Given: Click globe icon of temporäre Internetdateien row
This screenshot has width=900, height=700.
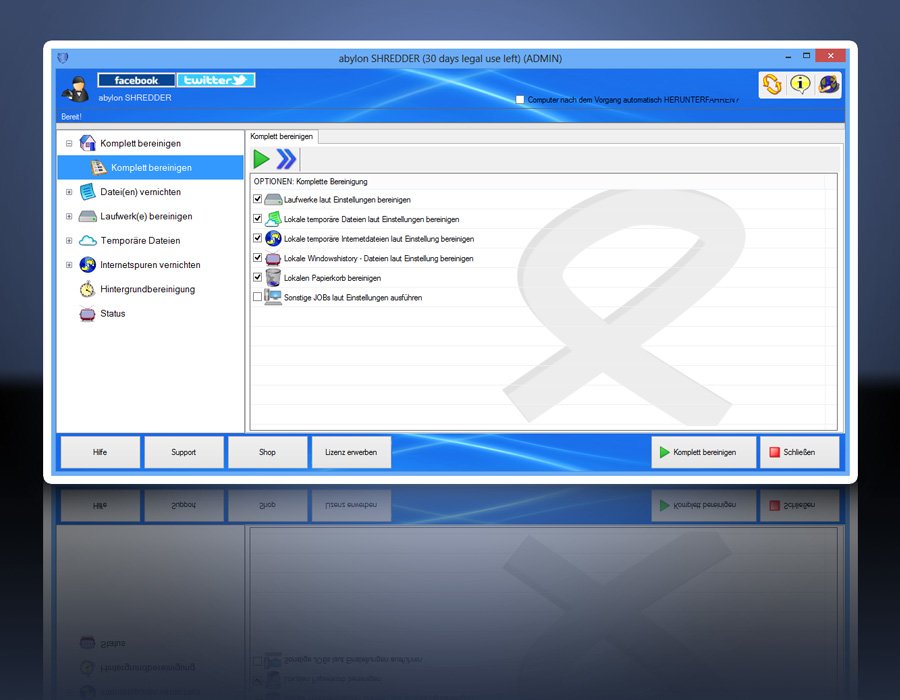Looking at the screenshot, I should 273,238.
